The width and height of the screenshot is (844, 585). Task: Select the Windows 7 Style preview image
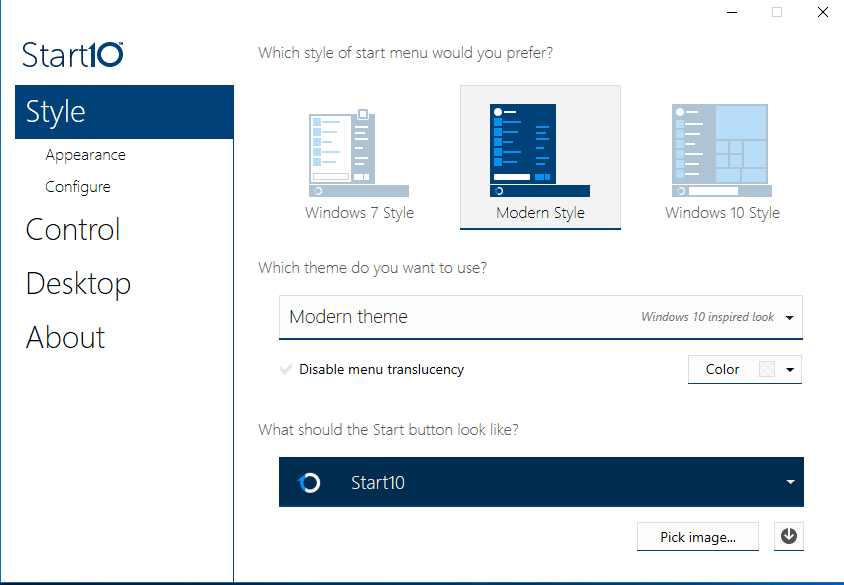coord(359,148)
